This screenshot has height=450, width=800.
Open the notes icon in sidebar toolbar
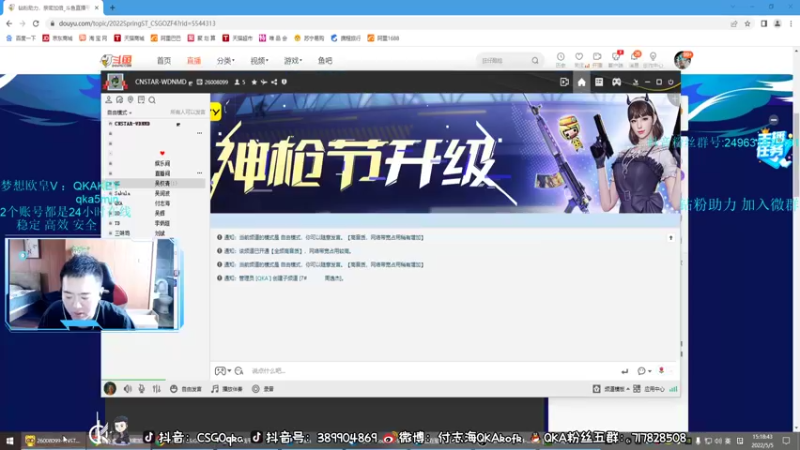pos(141,100)
